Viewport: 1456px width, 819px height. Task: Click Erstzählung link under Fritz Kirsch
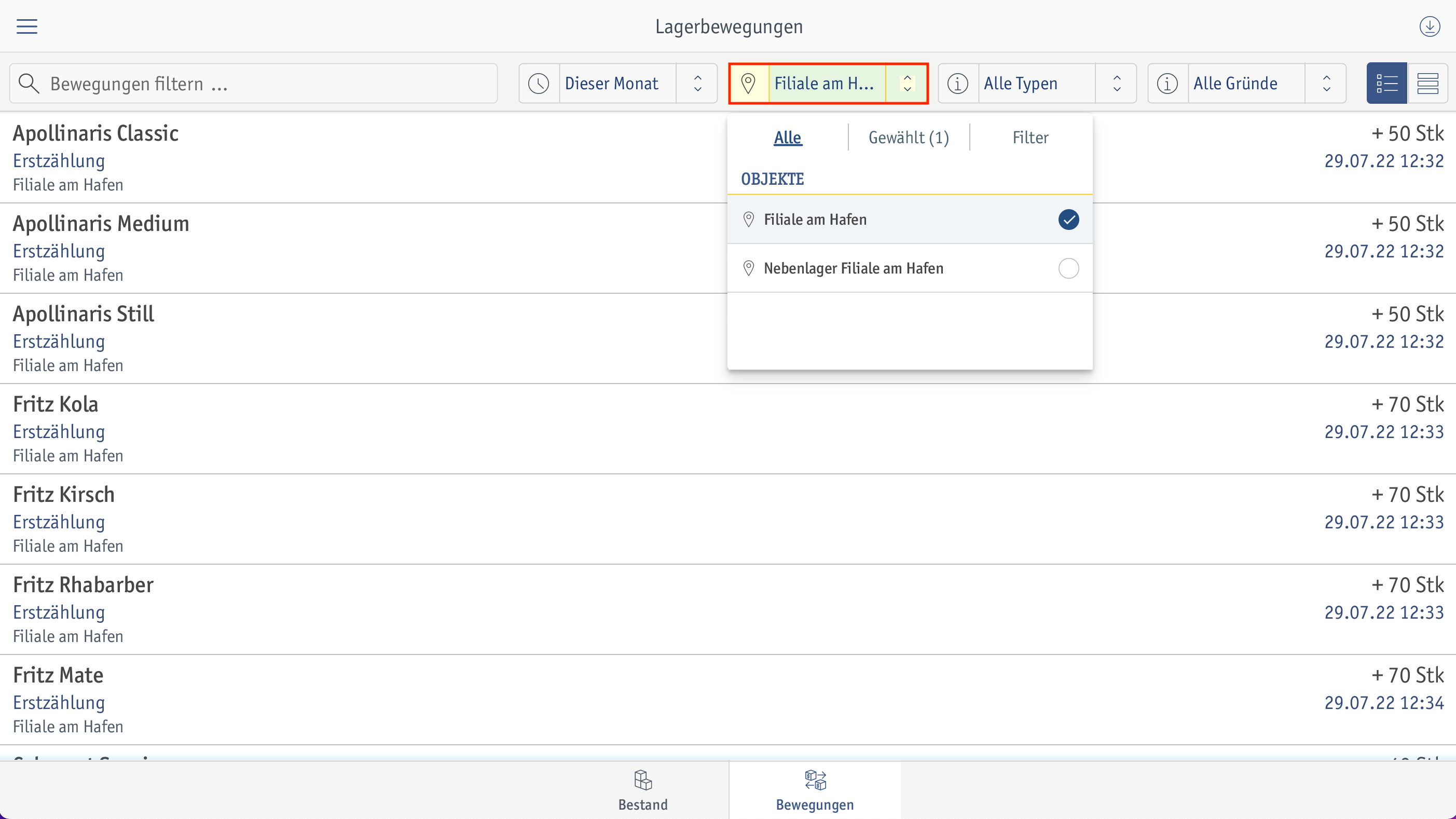click(59, 522)
